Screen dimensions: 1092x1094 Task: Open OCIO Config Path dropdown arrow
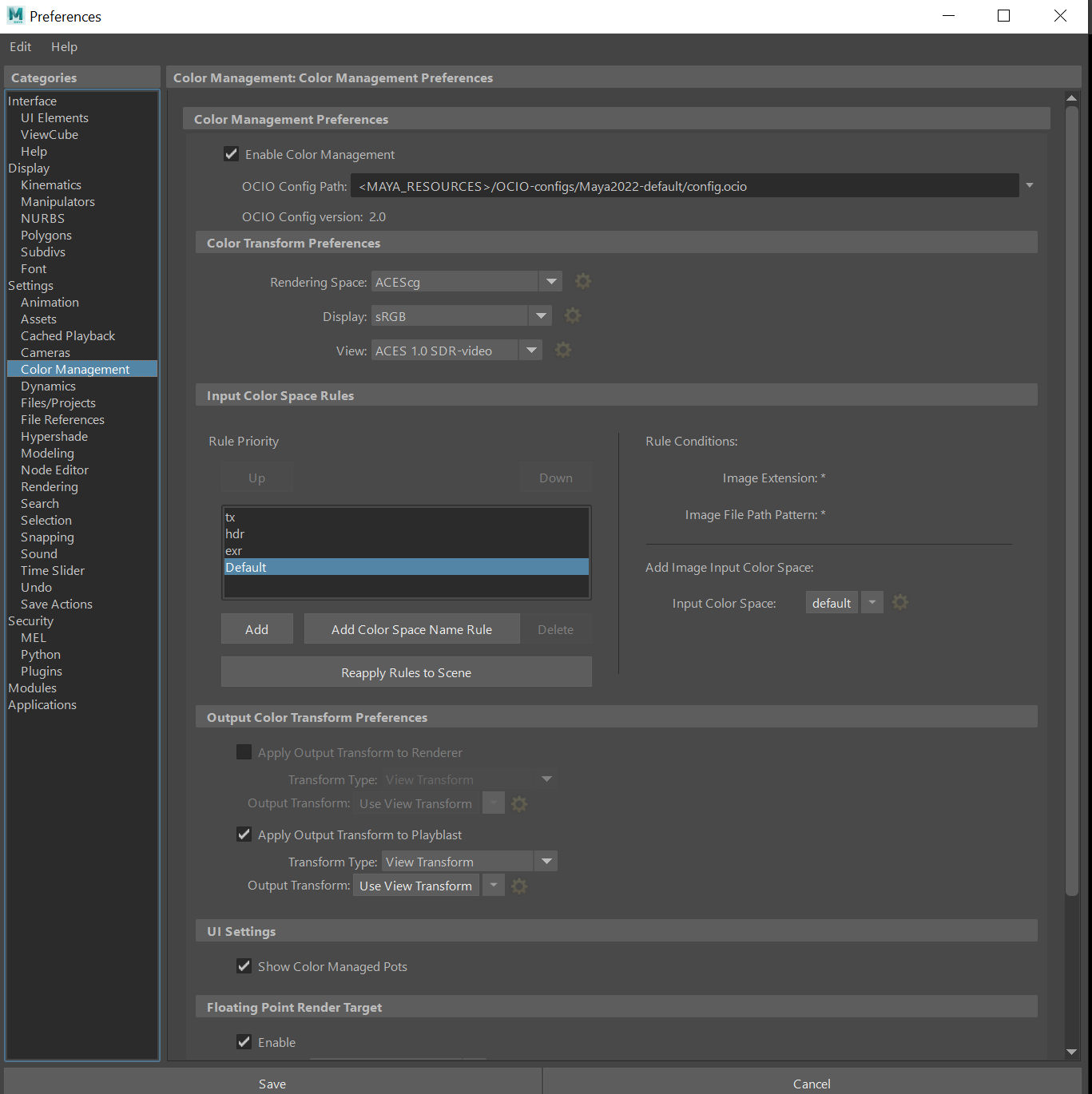tap(1030, 185)
